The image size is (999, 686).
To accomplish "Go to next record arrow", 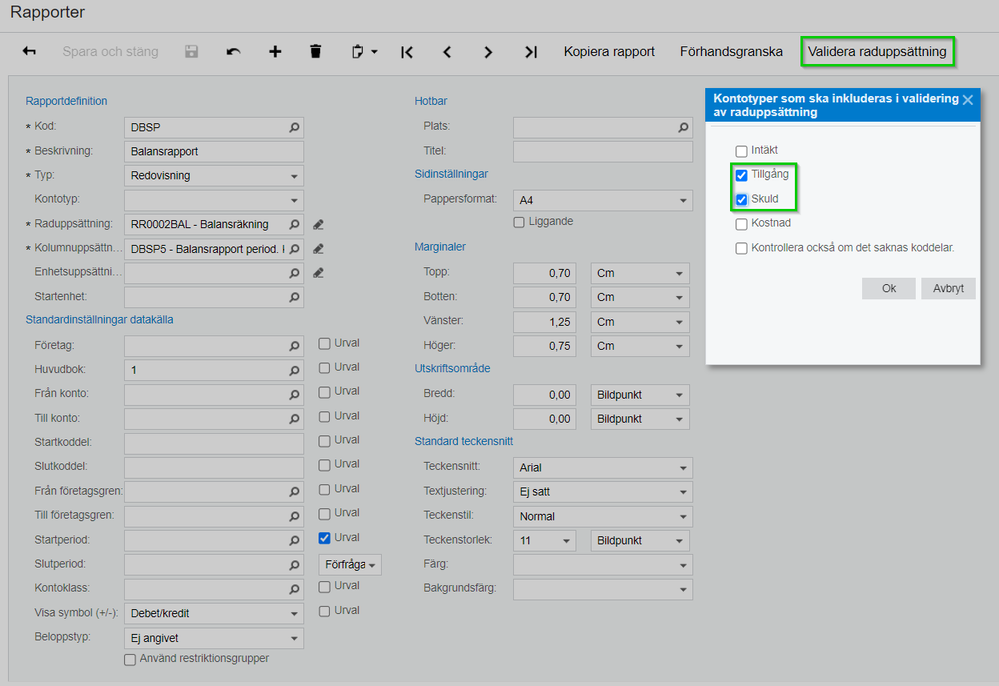I will 488,52.
